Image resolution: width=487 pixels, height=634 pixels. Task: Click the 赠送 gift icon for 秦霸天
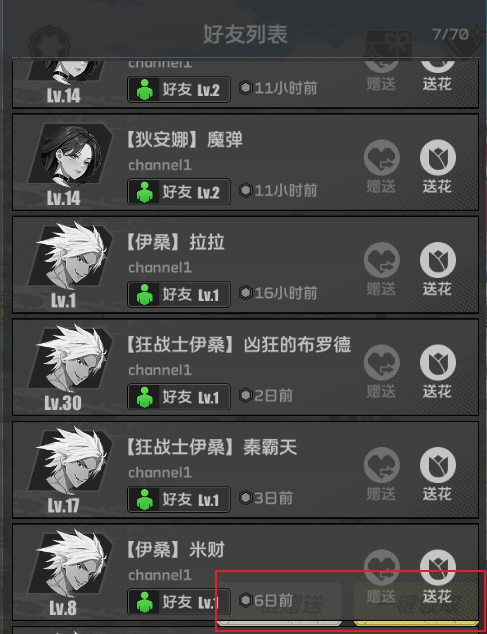[381, 465]
